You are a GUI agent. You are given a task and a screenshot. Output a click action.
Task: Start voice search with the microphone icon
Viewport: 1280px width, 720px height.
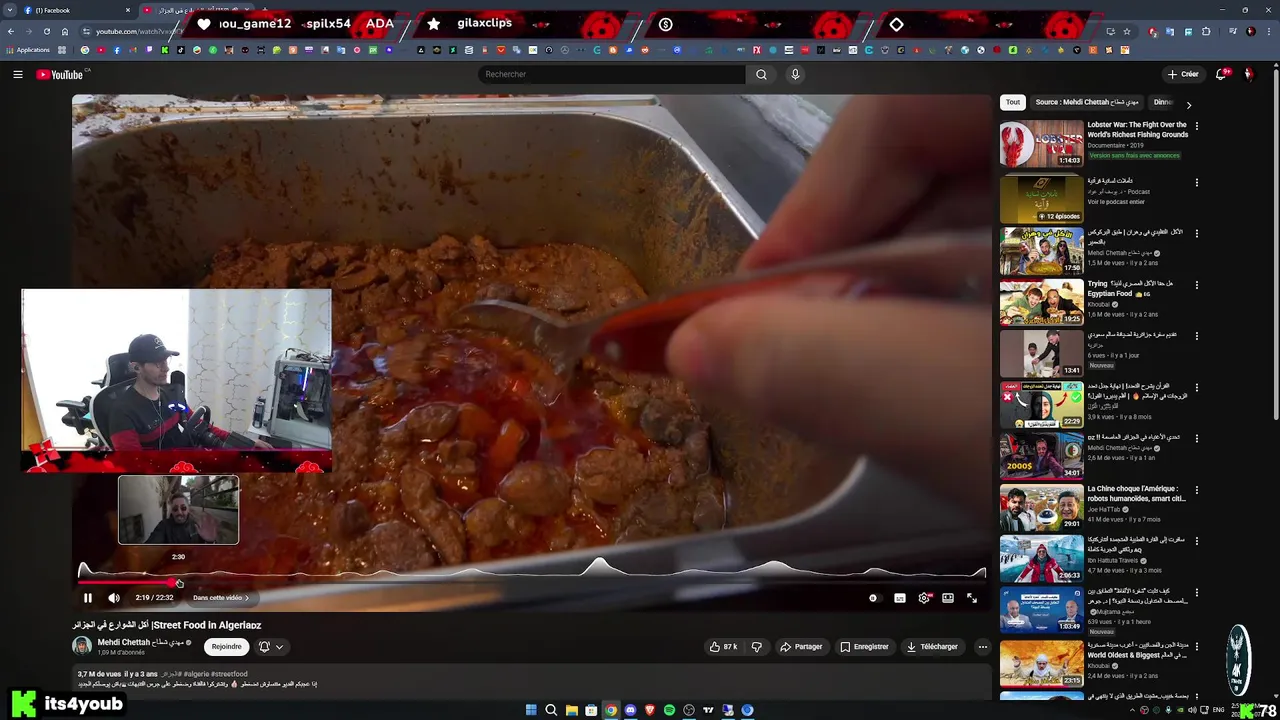pos(795,74)
